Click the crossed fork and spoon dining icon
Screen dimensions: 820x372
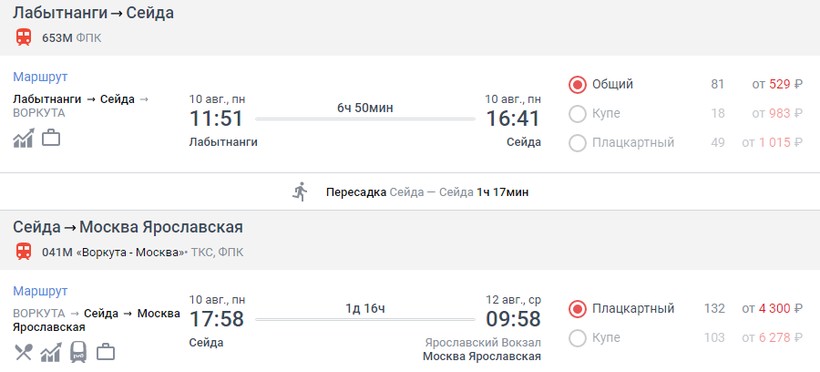tap(23, 352)
